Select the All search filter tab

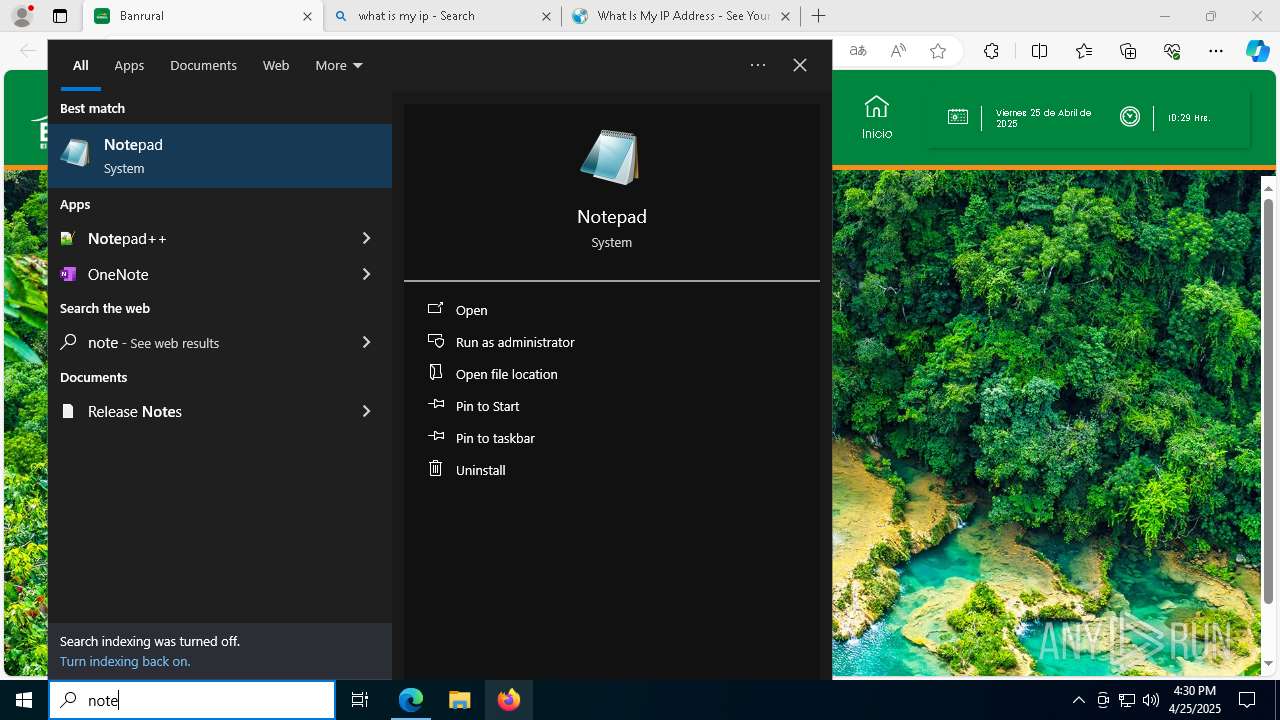click(80, 65)
